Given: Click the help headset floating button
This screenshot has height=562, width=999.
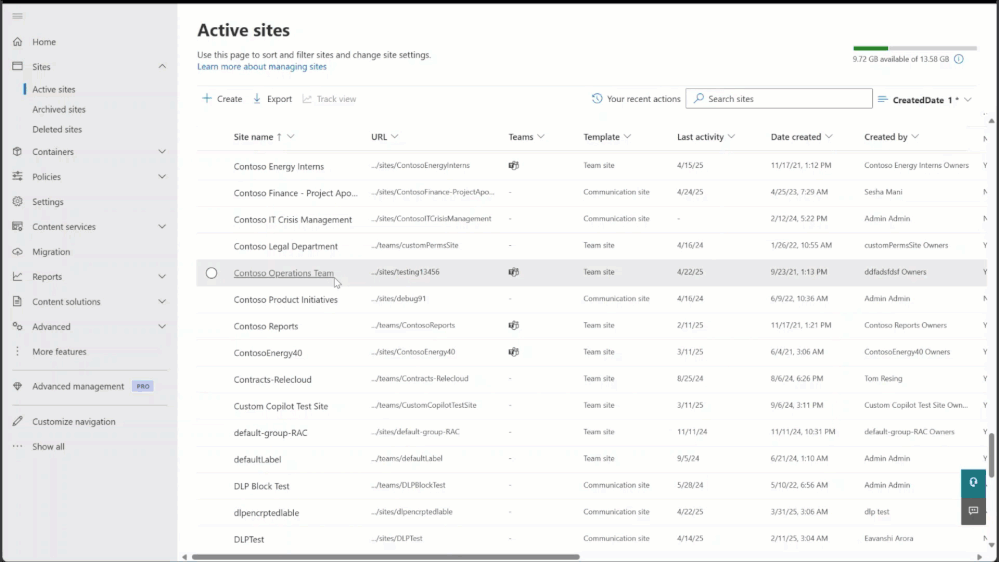Looking at the screenshot, I should click(x=973, y=483).
